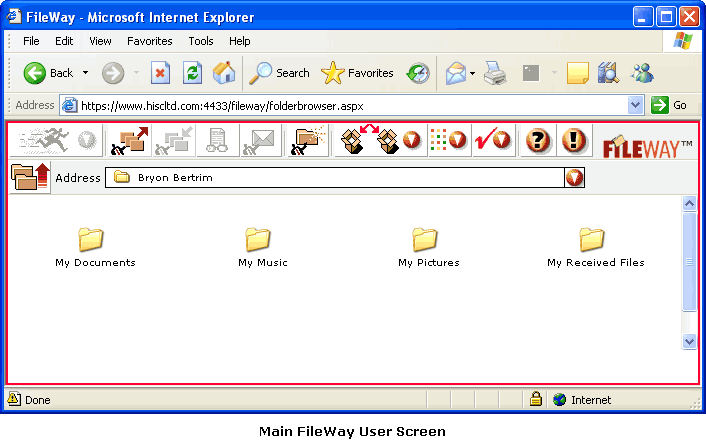
Task: Click the Go button
Action: coord(670,105)
